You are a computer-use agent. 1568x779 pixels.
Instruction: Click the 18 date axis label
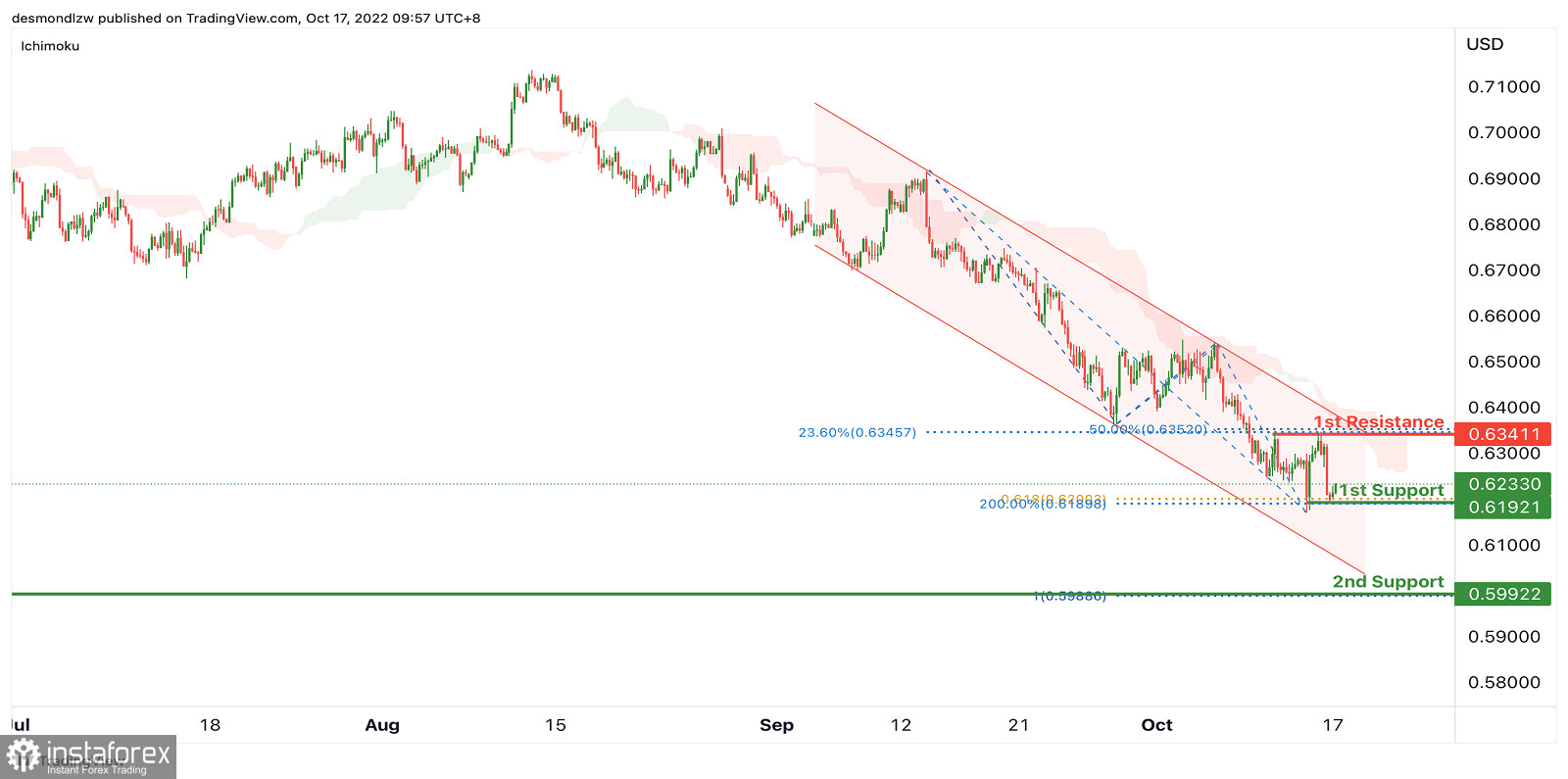pos(210,725)
